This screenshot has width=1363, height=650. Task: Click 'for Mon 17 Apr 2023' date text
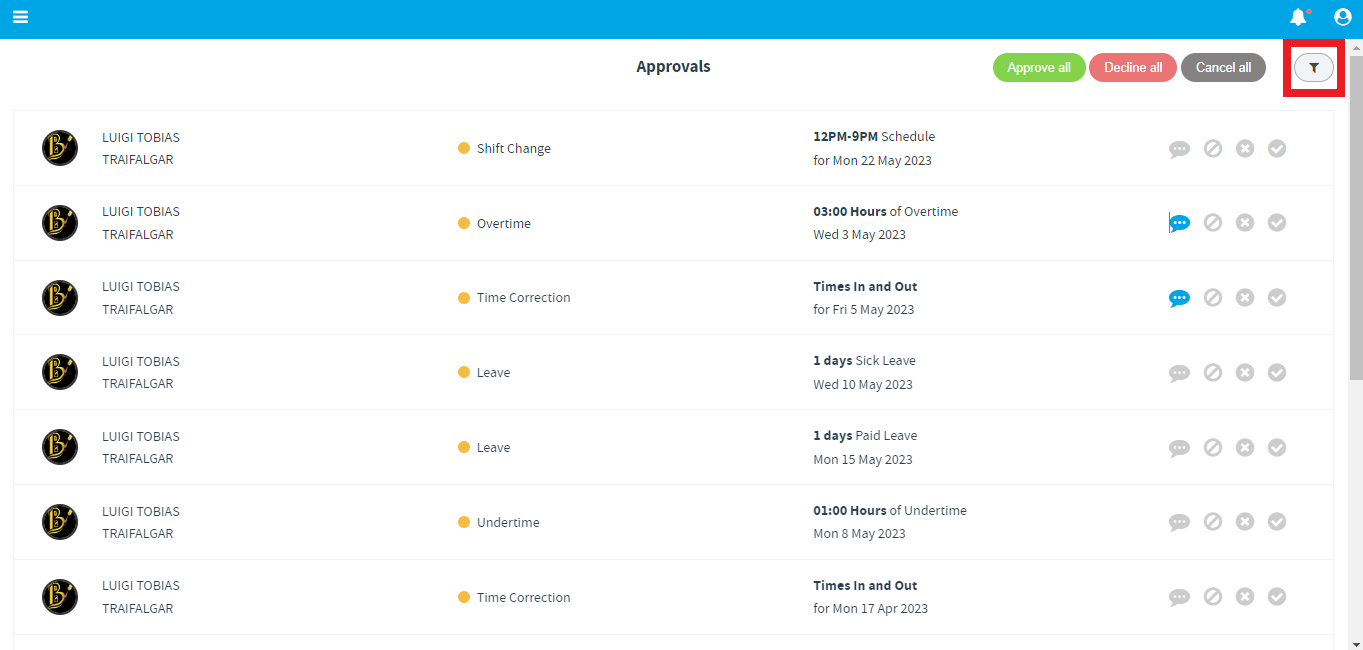pyautogui.click(x=870, y=608)
